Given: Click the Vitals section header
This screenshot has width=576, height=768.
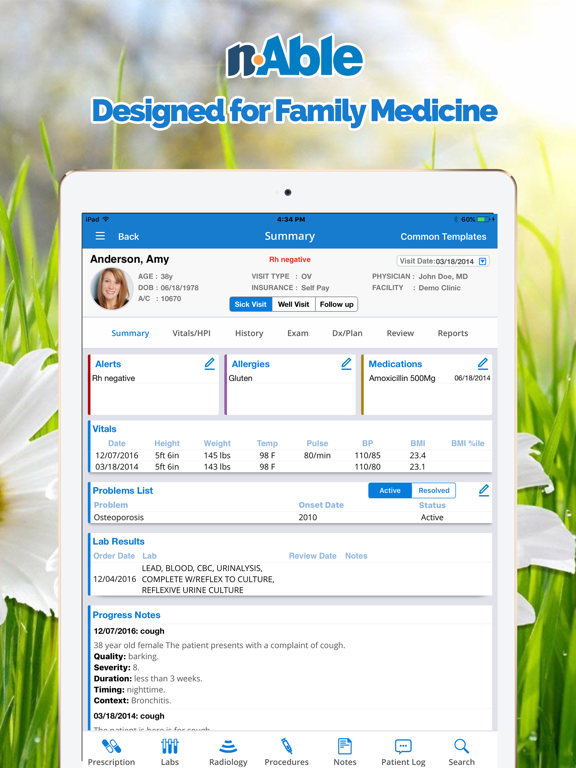Looking at the screenshot, I should (104, 429).
